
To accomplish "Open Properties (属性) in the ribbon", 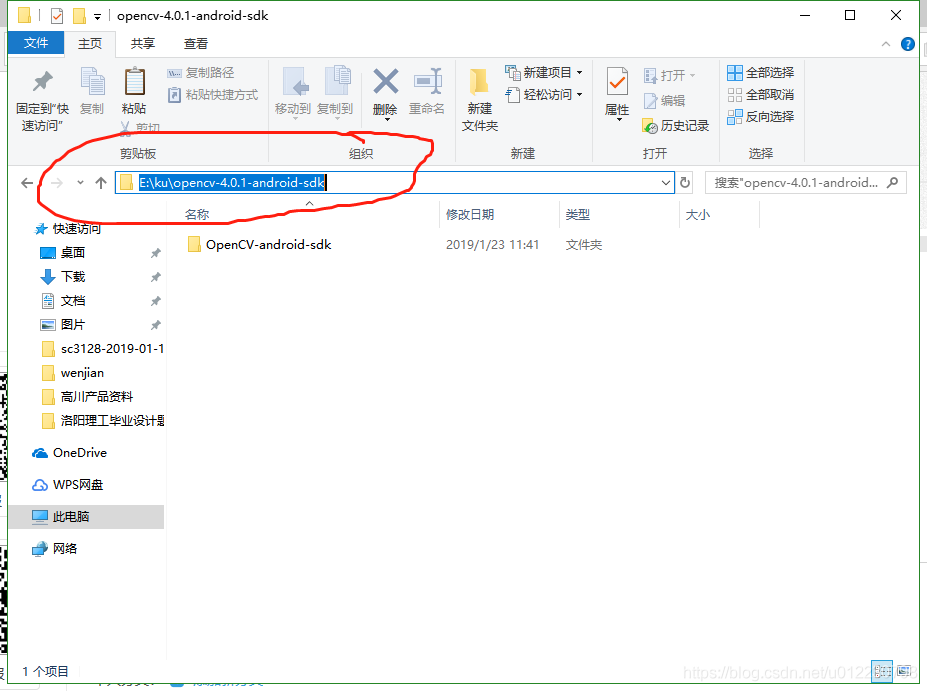I will [x=617, y=93].
